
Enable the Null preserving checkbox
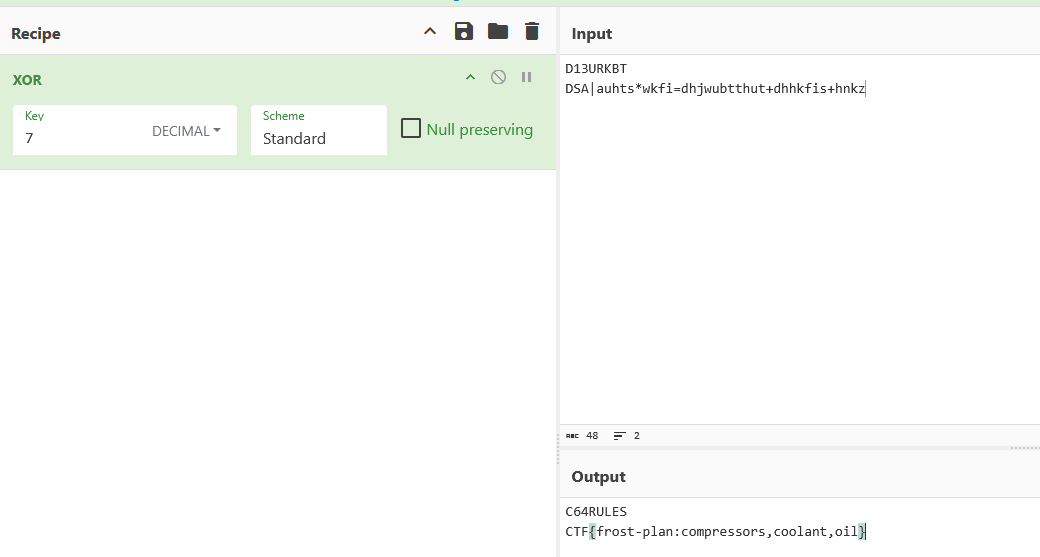coord(411,129)
